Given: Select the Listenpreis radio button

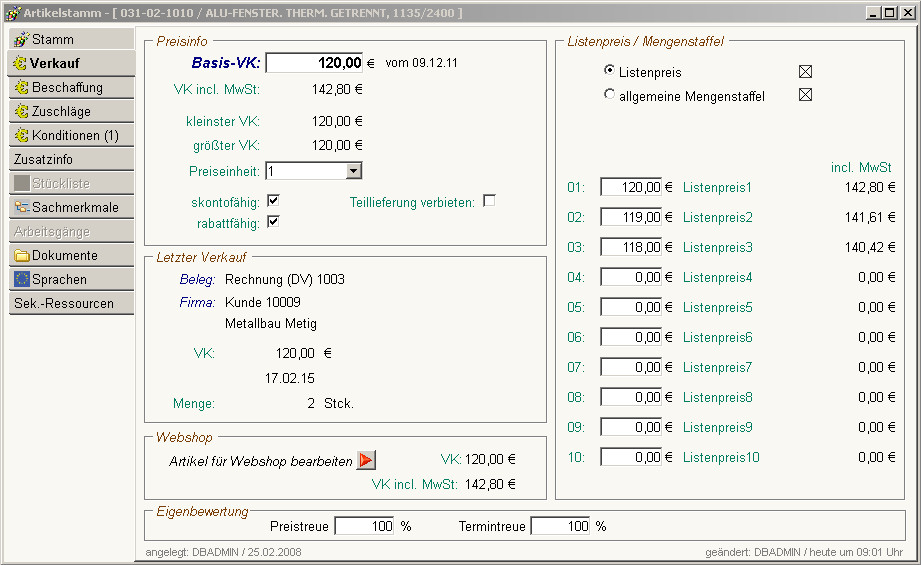Looking at the screenshot, I should 609,70.
